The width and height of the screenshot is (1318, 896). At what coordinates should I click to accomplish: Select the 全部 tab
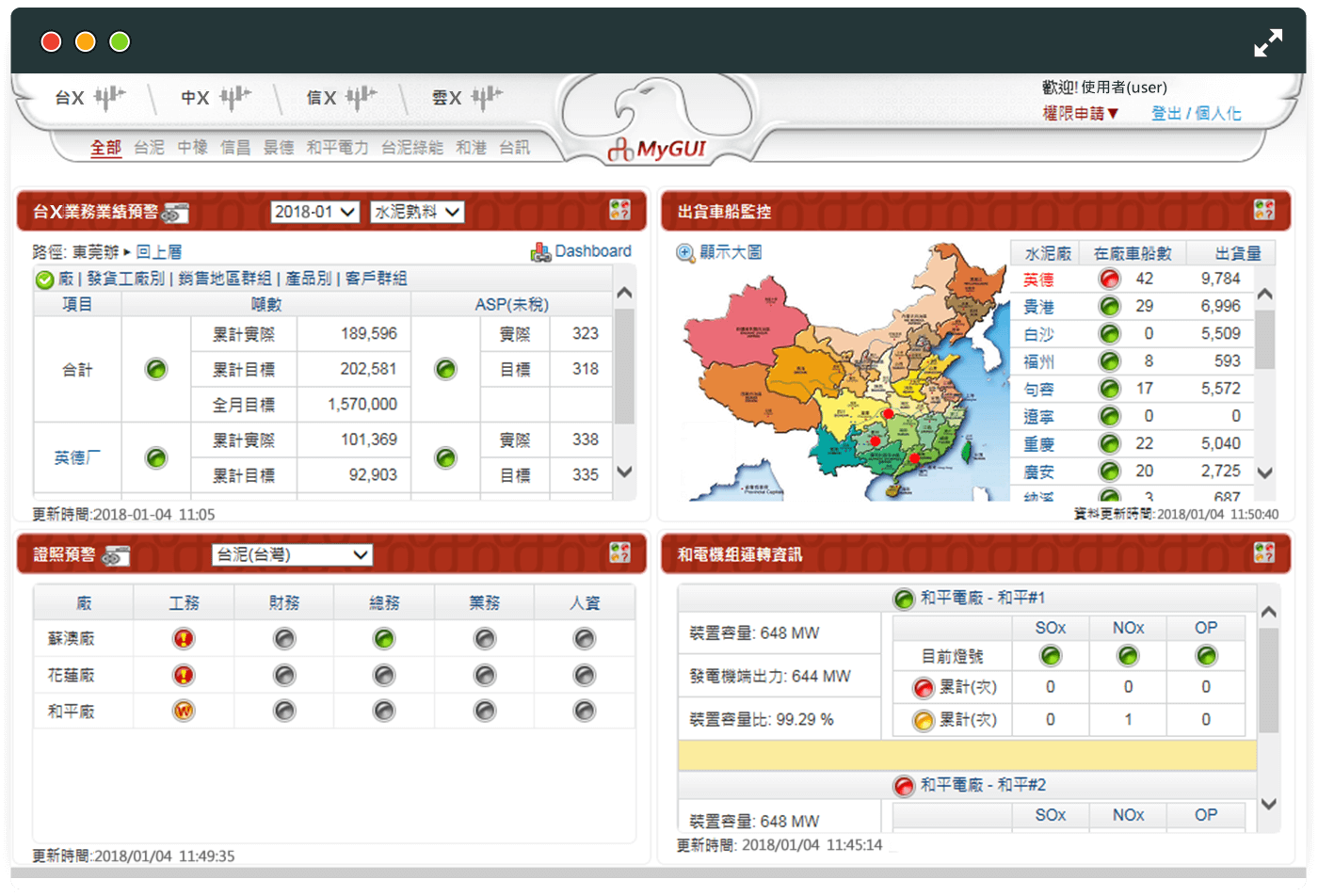click(106, 148)
